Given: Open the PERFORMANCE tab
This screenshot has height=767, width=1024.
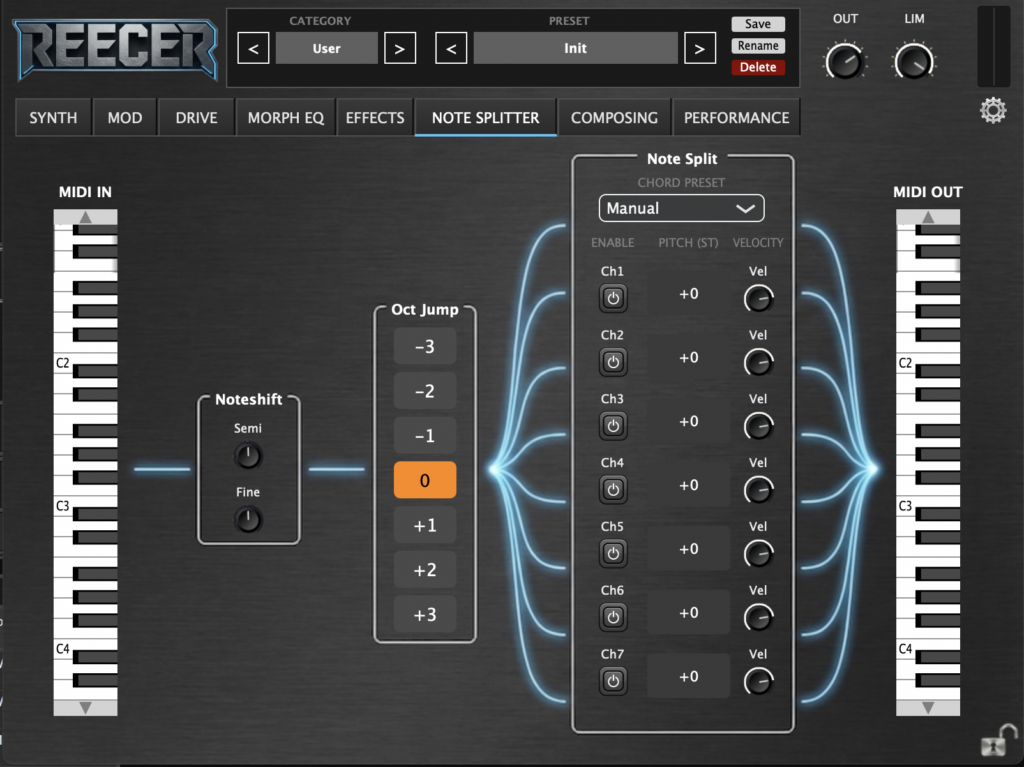Looking at the screenshot, I should [736, 117].
